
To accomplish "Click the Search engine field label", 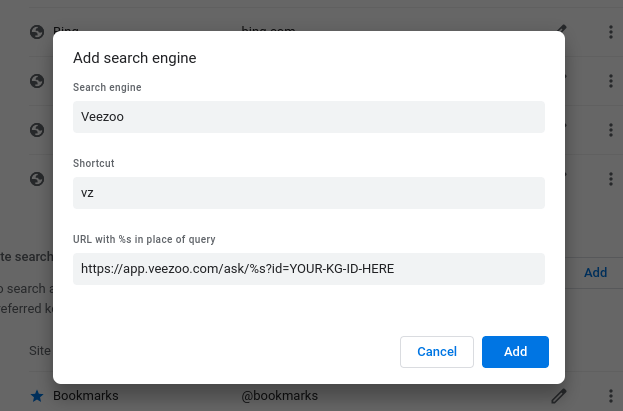I will [107, 87].
